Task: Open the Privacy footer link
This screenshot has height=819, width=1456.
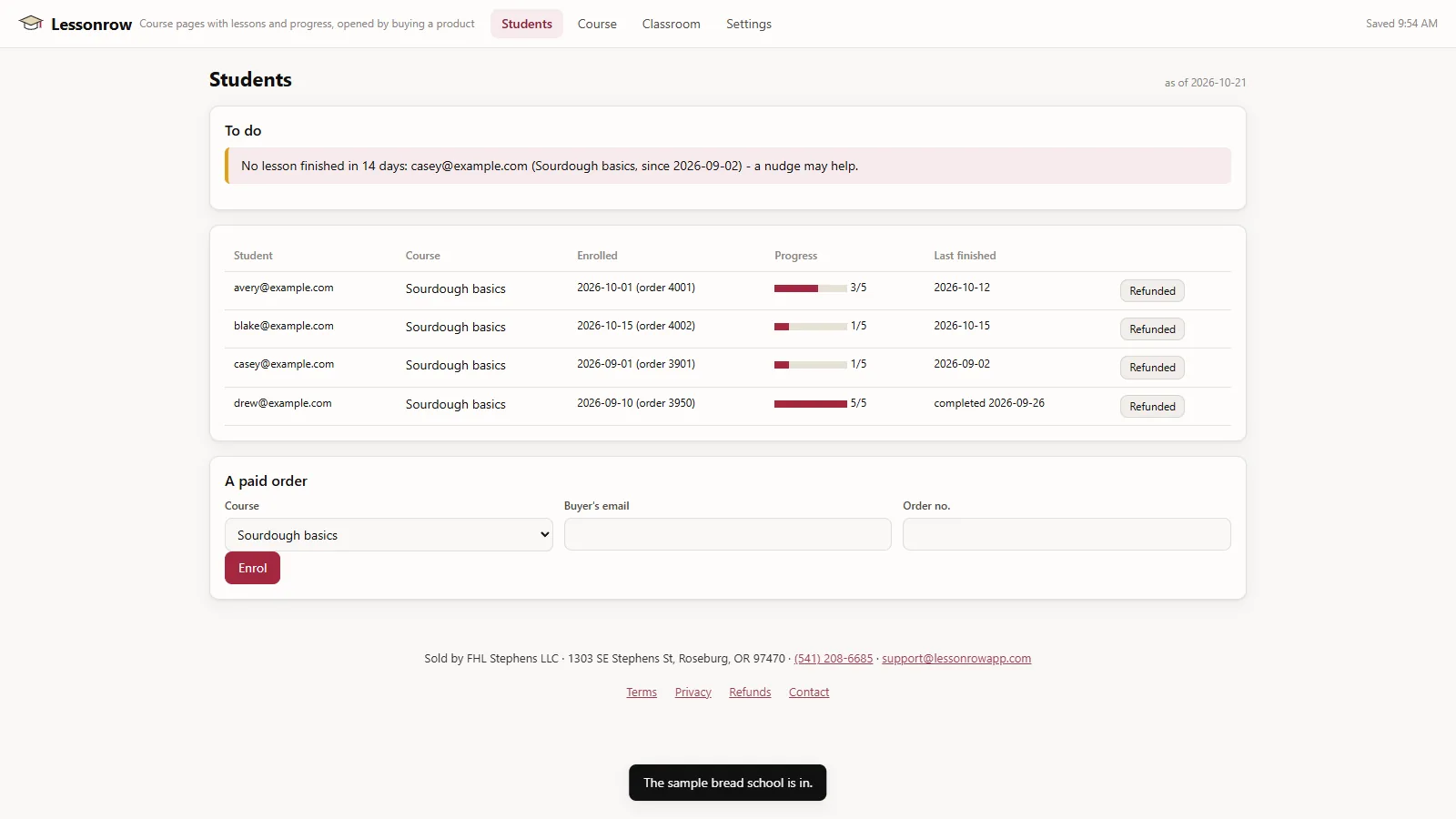Action: 693,693
